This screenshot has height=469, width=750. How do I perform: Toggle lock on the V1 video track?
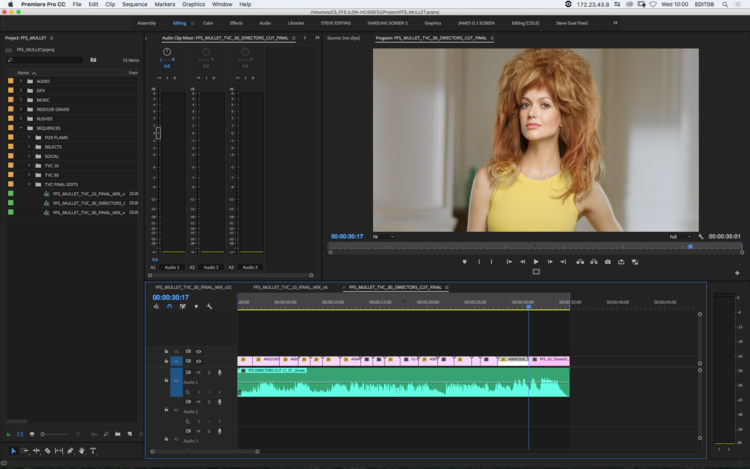tap(166, 361)
